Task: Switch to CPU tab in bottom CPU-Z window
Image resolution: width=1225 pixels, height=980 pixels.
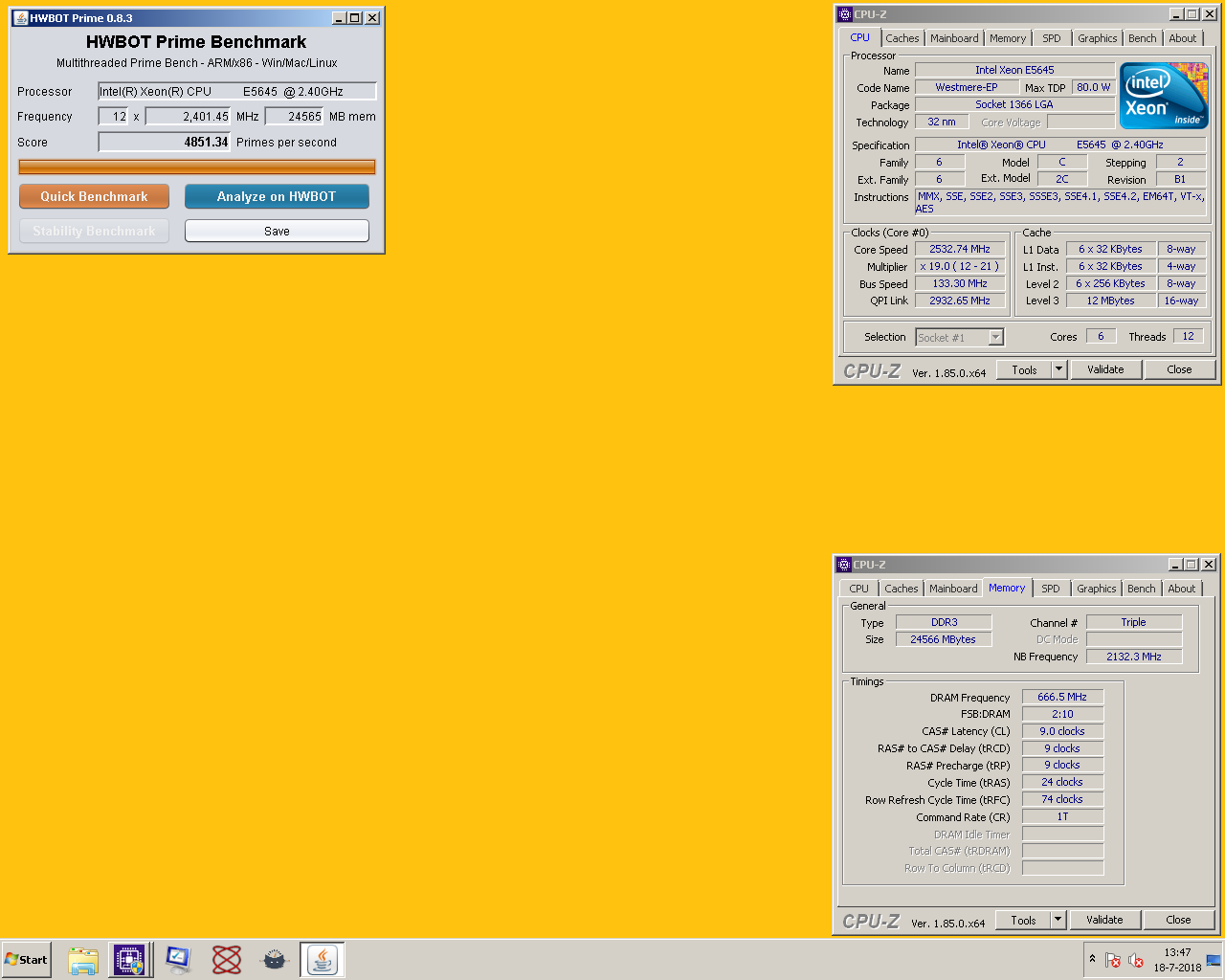Action: (x=859, y=589)
